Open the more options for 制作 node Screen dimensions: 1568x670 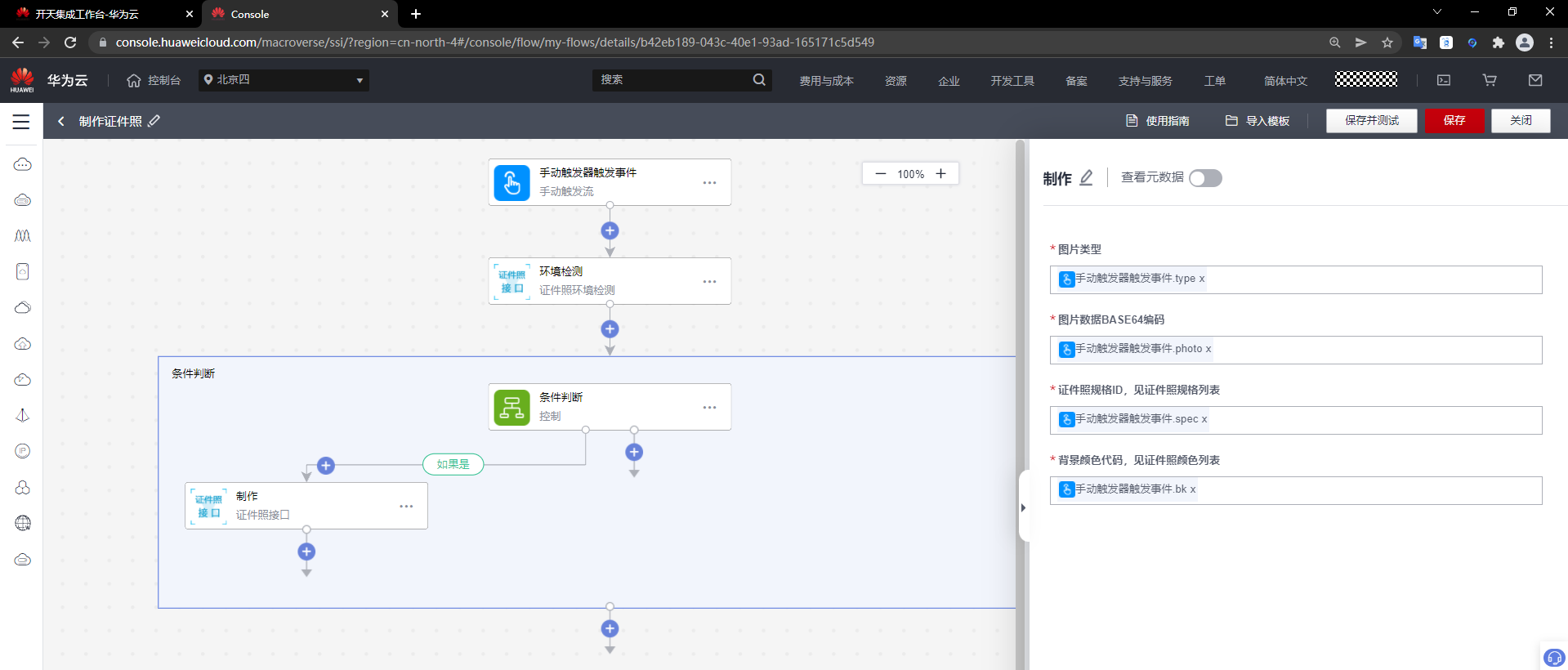pyautogui.click(x=406, y=506)
